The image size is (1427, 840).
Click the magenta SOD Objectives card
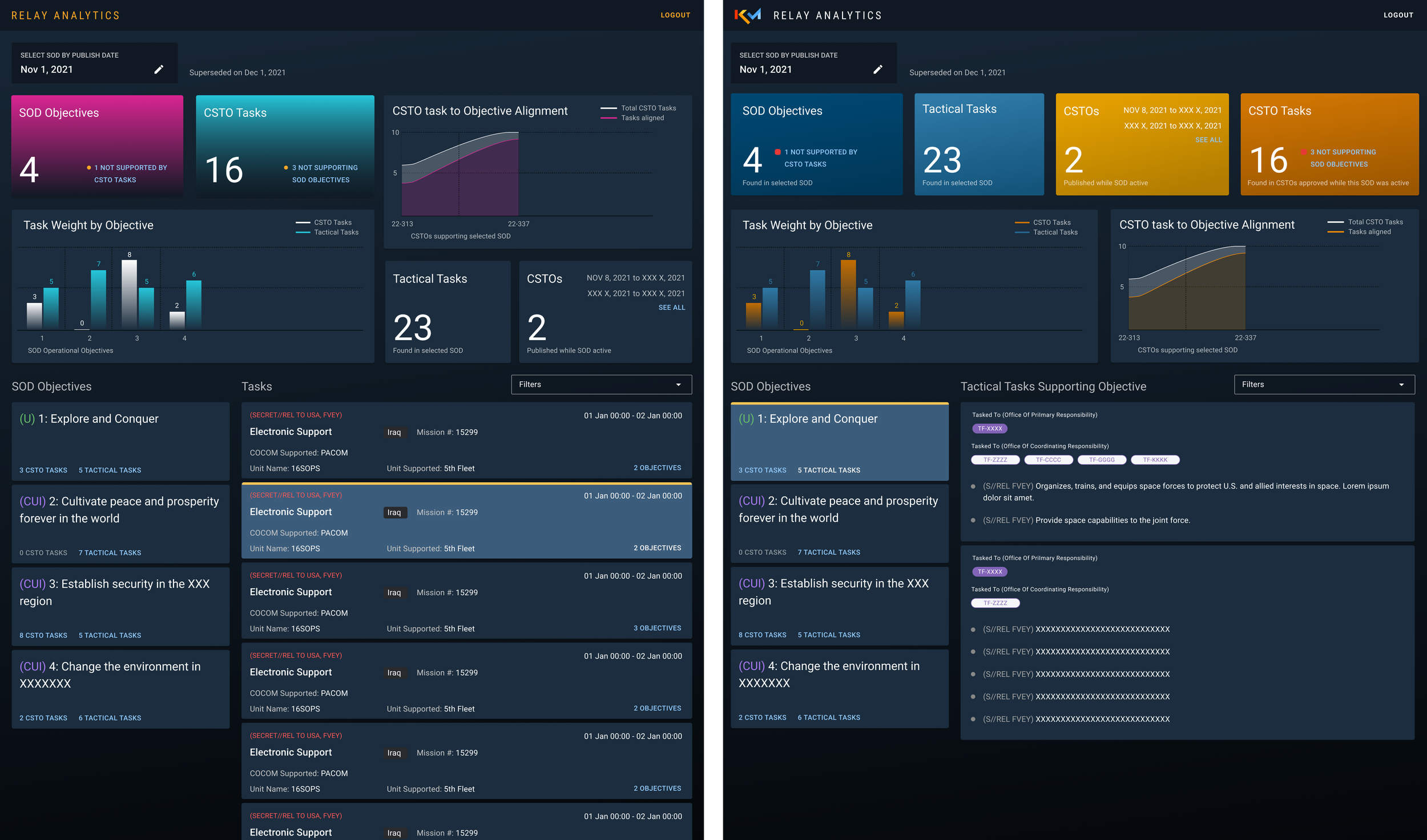97,146
